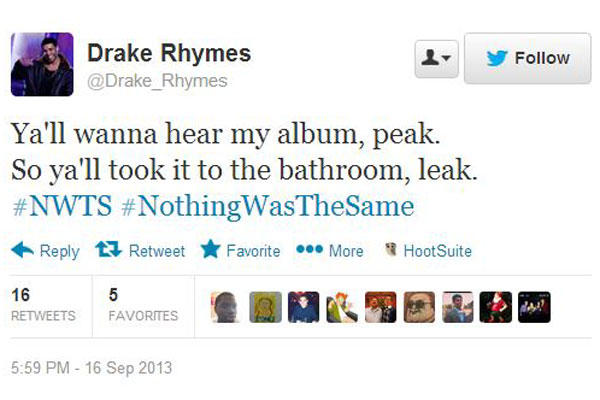Screen dimensions: 600x400
Task: Open Drake Rhymes profile picture
Action: [x=42, y=64]
